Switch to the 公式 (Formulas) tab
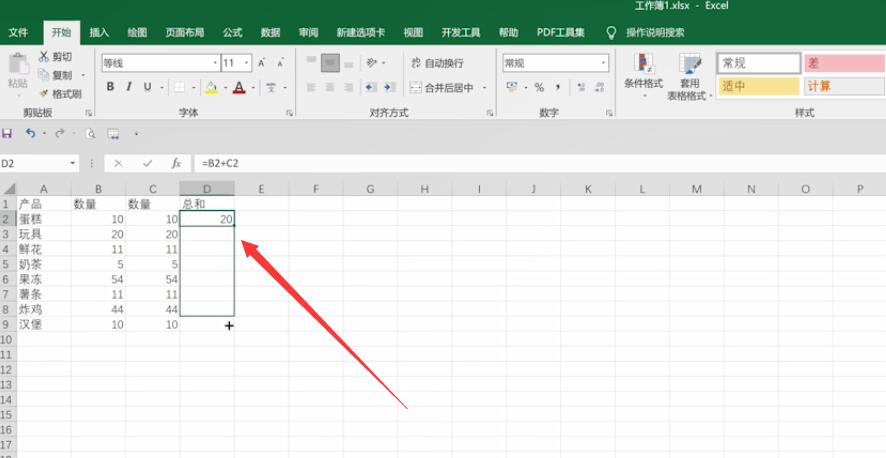 232,33
